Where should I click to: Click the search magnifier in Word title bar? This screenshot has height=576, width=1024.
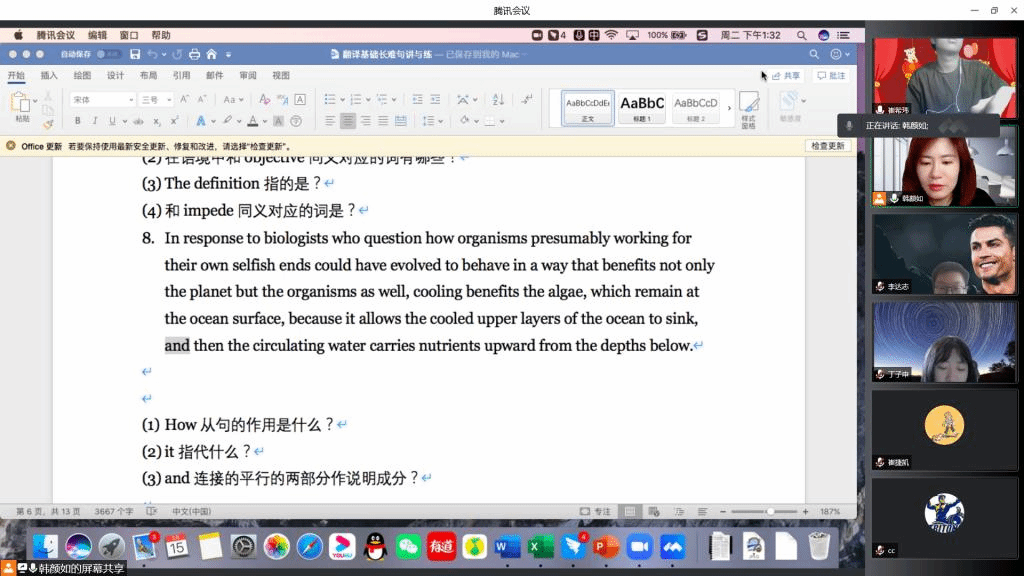click(814, 54)
